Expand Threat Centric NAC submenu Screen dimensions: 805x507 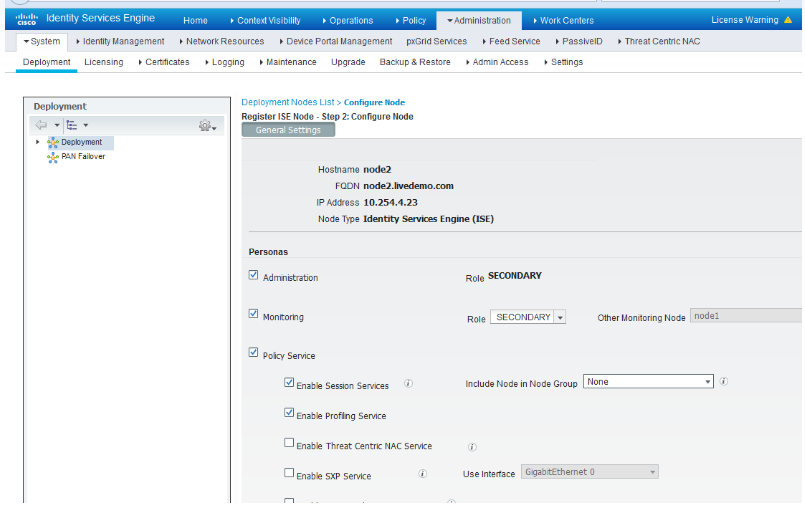pyautogui.click(x=659, y=42)
